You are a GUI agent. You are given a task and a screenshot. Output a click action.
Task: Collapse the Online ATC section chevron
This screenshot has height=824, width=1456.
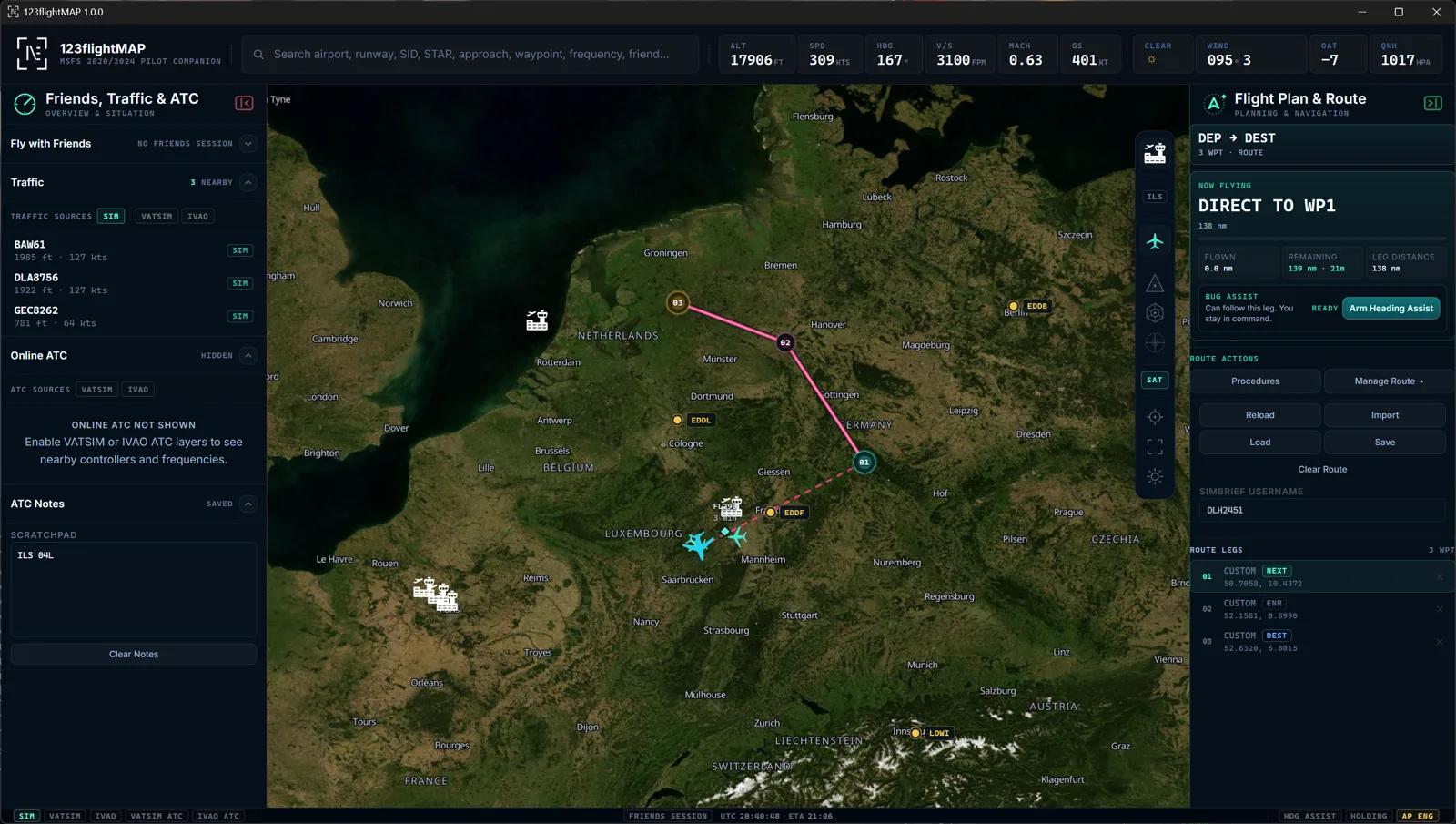(x=248, y=356)
